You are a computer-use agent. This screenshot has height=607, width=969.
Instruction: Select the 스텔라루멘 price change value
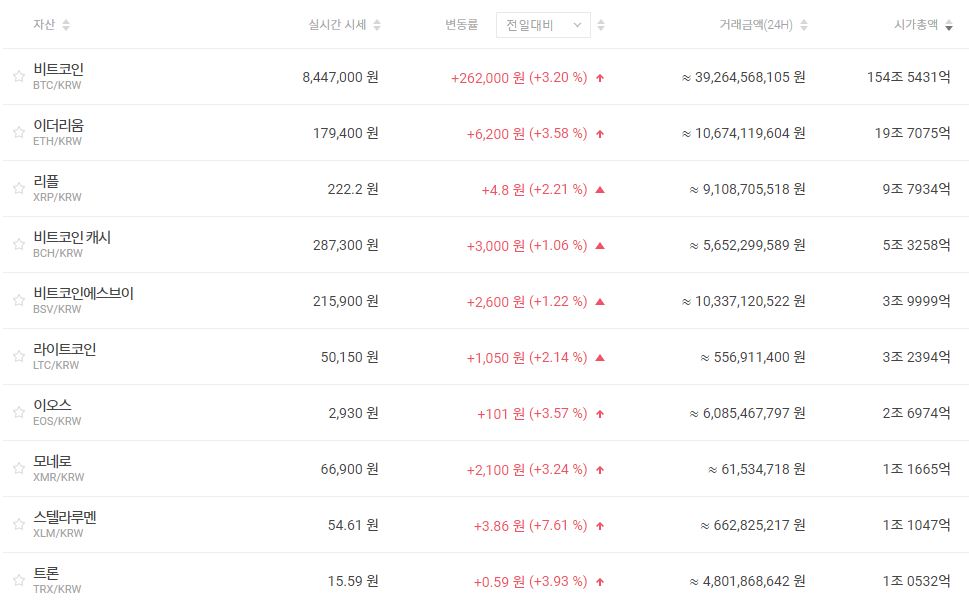click(x=530, y=525)
